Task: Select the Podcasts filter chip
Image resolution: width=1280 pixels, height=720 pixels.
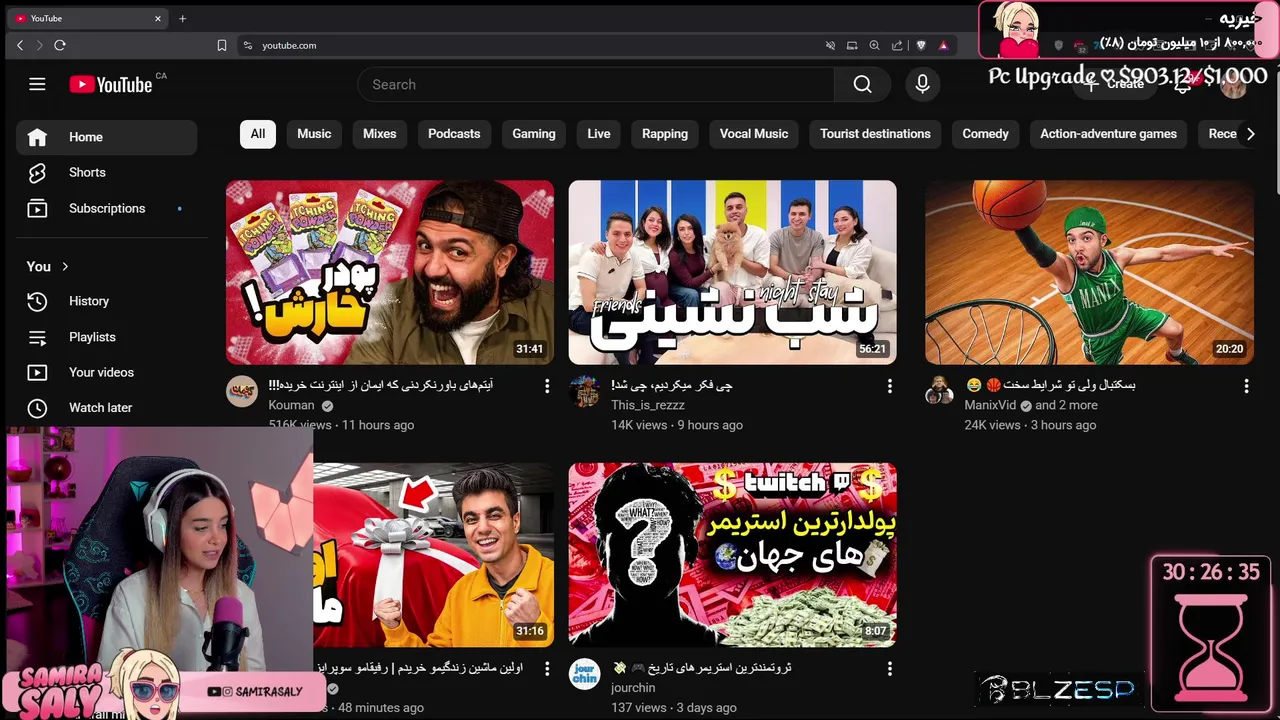Action: [454, 134]
